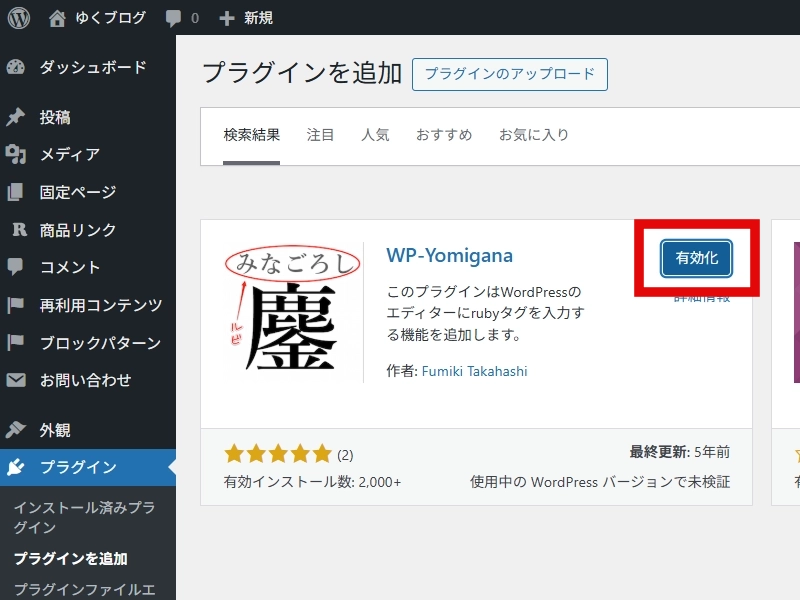
Task: Click the WordPress logo icon
Action: [19, 18]
